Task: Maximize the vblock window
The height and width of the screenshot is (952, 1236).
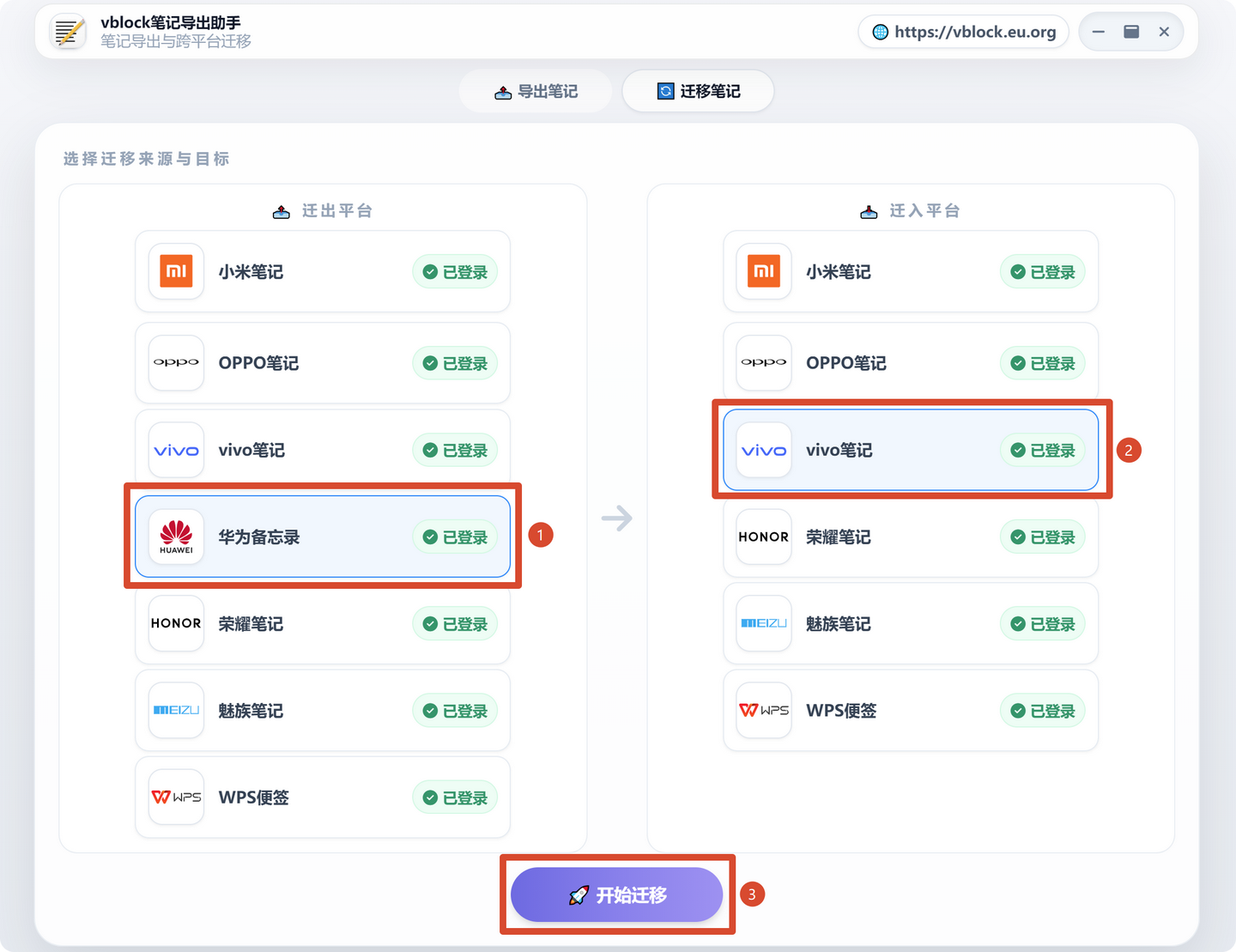Action: click(1131, 32)
